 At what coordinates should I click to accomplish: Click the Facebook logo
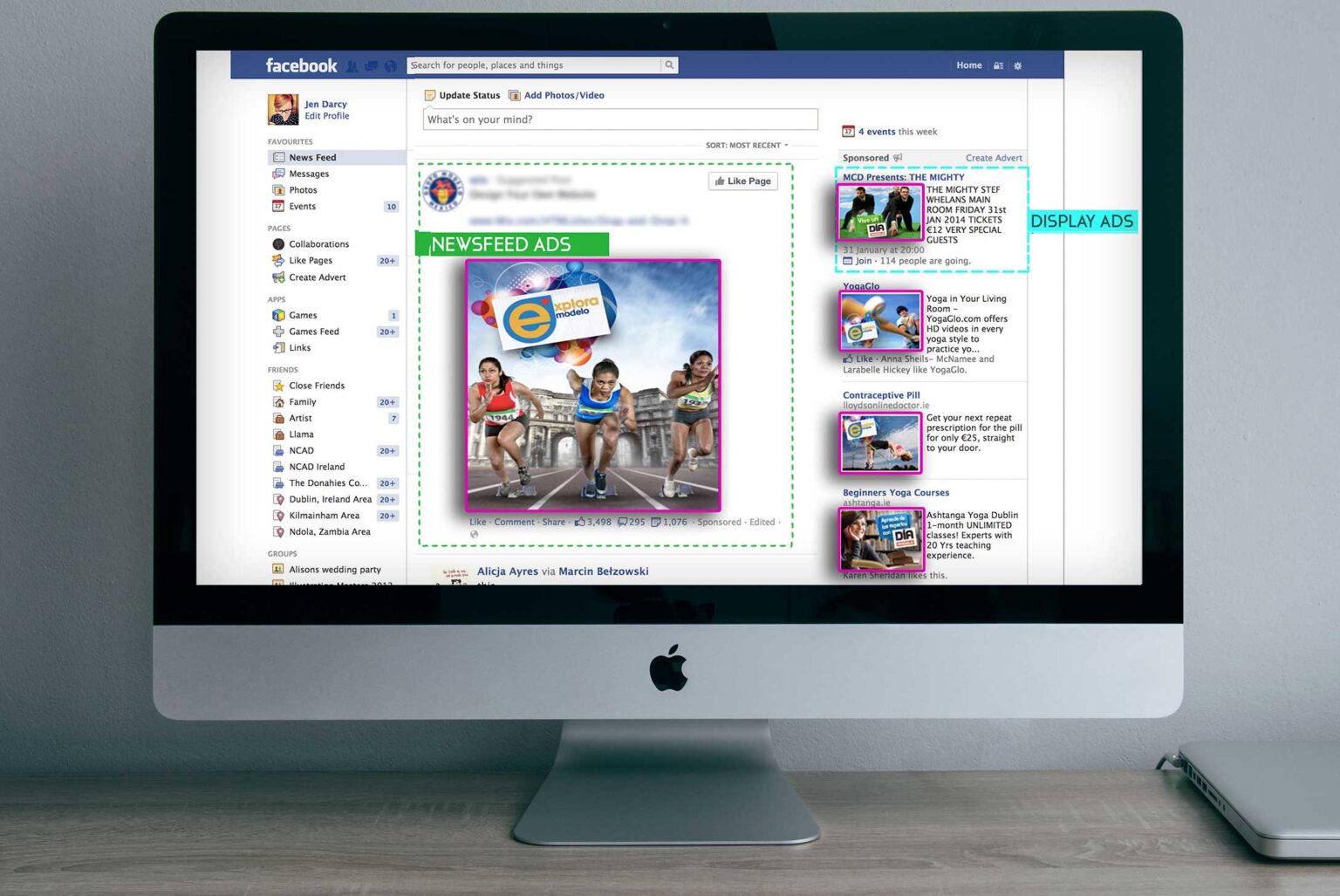click(x=301, y=65)
